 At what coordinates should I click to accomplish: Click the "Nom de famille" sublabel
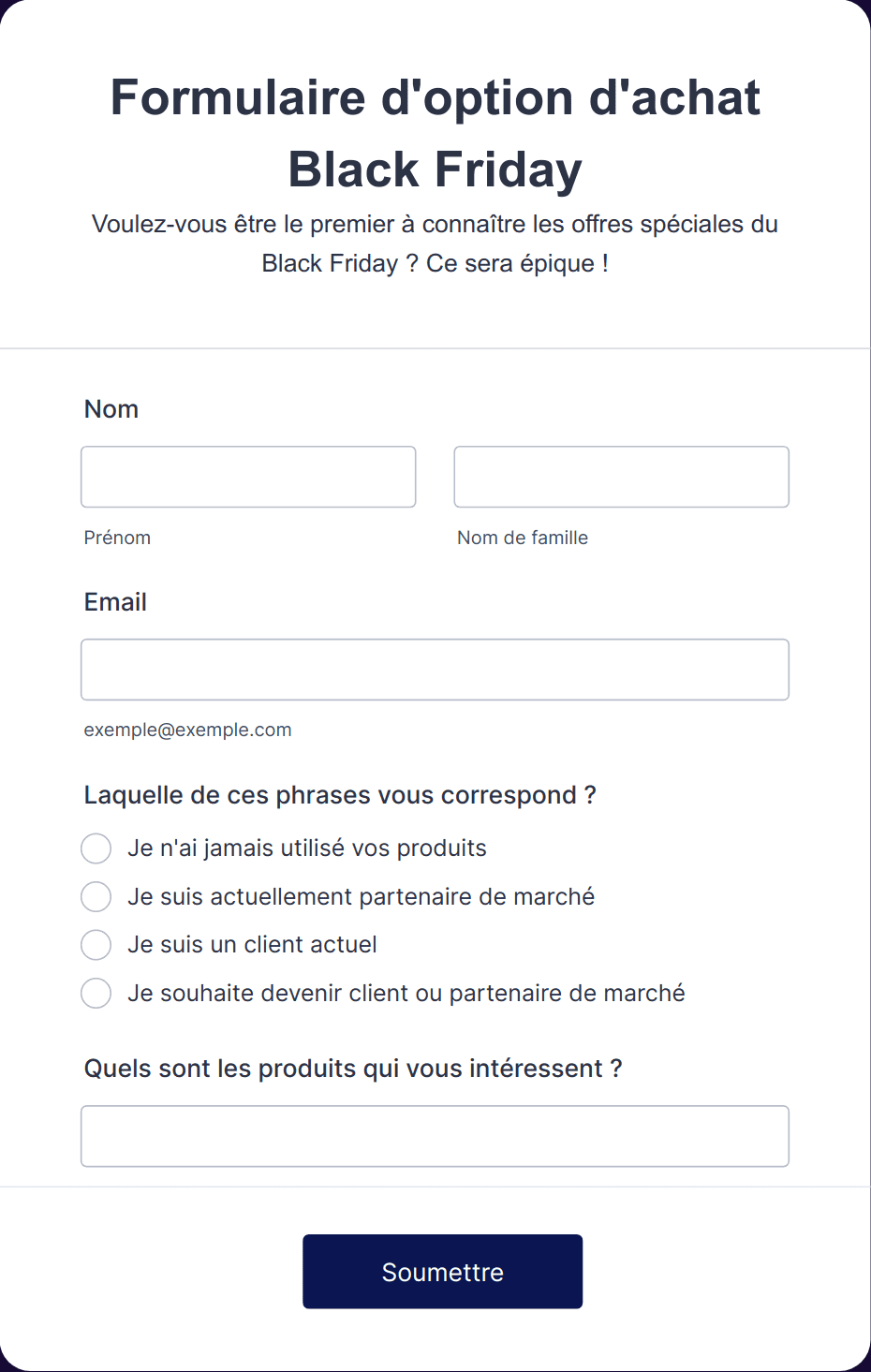(523, 538)
